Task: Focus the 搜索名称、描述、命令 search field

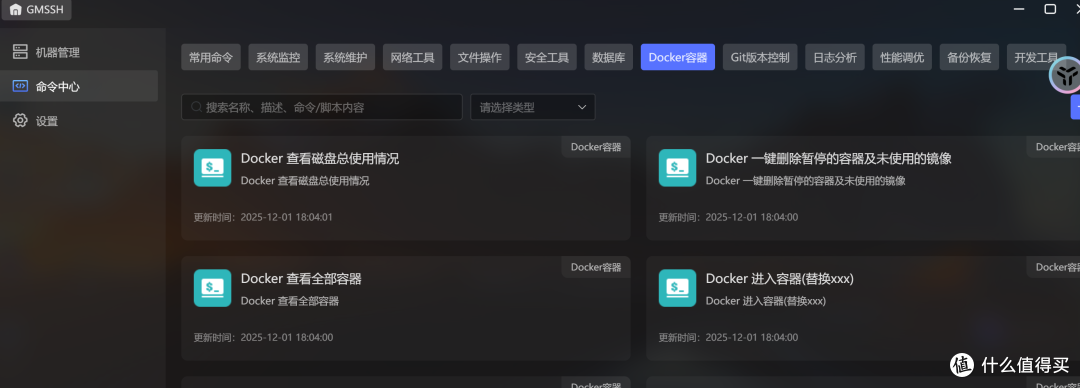Action: (322, 107)
